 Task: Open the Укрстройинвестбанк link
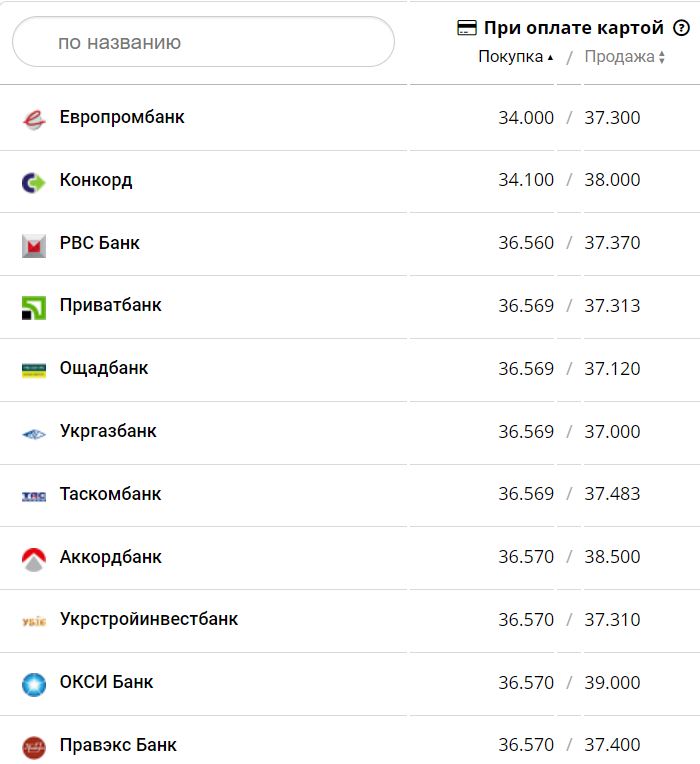[149, 619]
